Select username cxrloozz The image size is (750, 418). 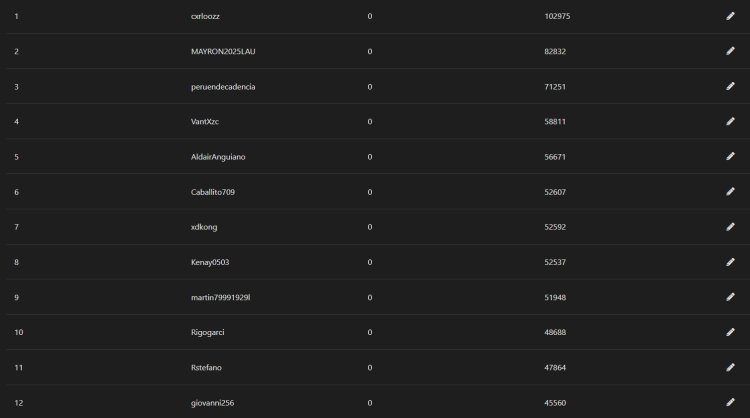(x=205, y=16)
